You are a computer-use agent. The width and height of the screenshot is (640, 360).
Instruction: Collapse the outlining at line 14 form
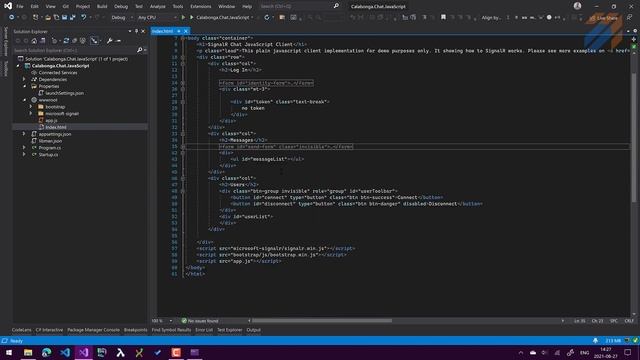coord(183,83)
